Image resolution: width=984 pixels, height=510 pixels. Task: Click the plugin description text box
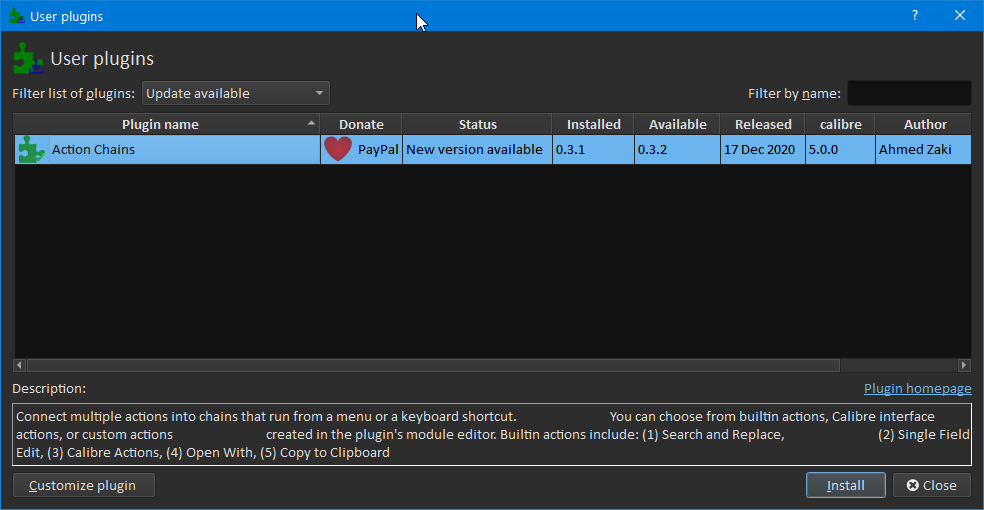(492, 435)
